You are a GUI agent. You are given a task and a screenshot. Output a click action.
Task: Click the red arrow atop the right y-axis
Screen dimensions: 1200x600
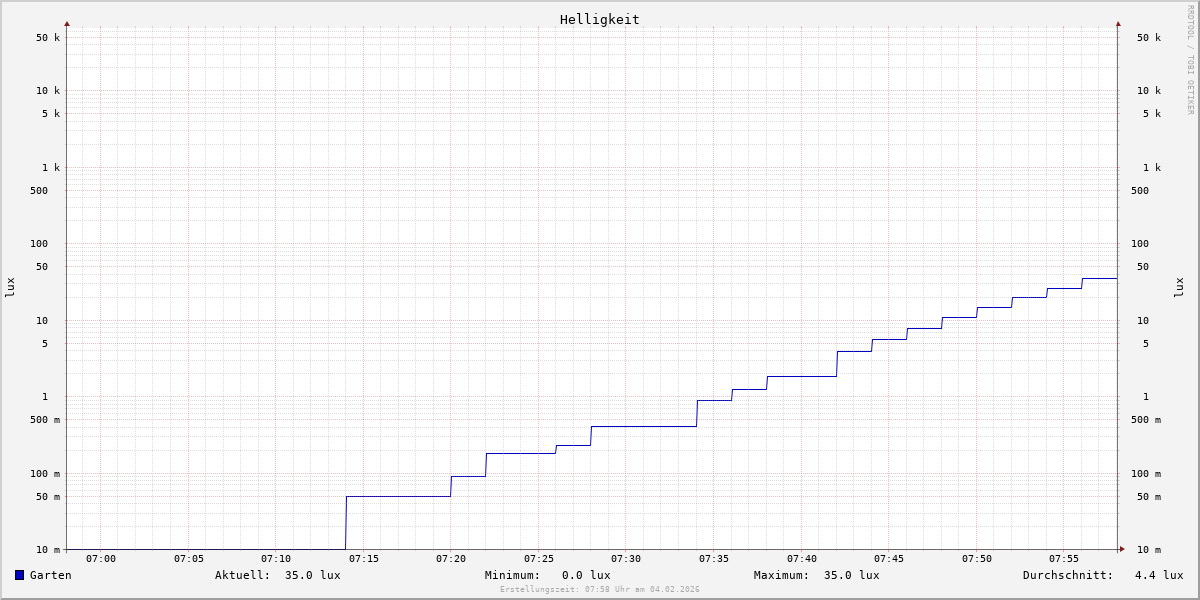[1118, 23]
